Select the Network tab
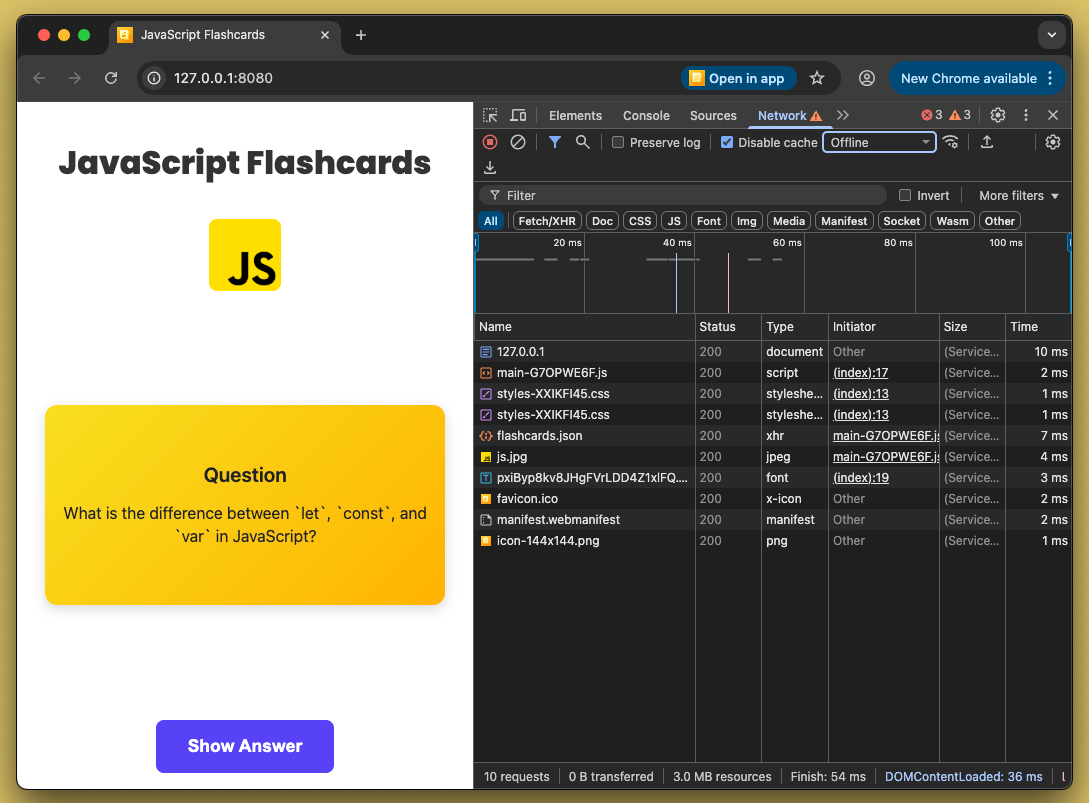The width and height of the screenshot is (1089, 803). [x=790, y=116]
